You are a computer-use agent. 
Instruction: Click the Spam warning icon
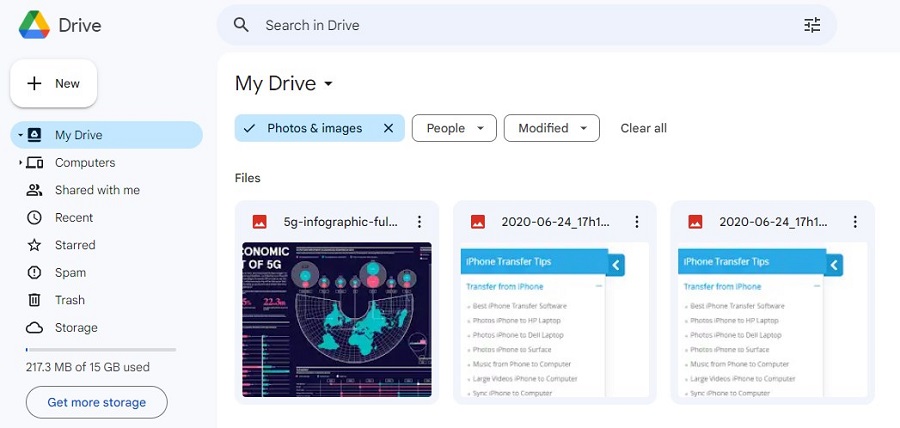pos(34,273)
